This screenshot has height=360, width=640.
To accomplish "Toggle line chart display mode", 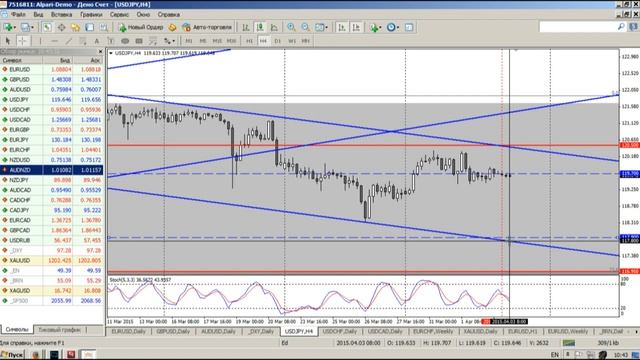I will [x=274, y=27].
